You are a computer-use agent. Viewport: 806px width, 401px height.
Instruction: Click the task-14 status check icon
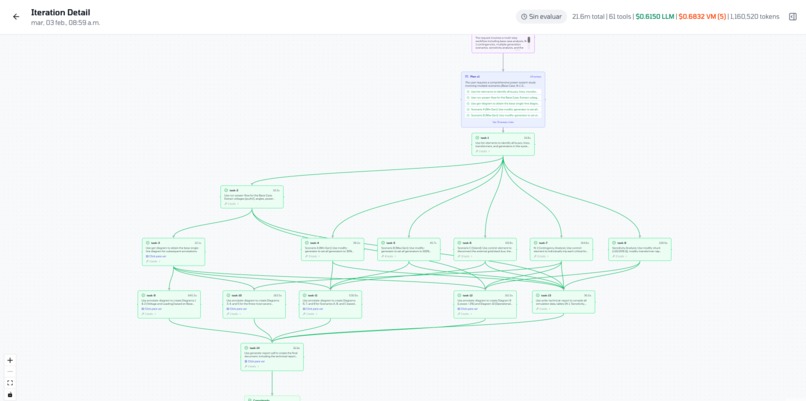click(246, 348)
